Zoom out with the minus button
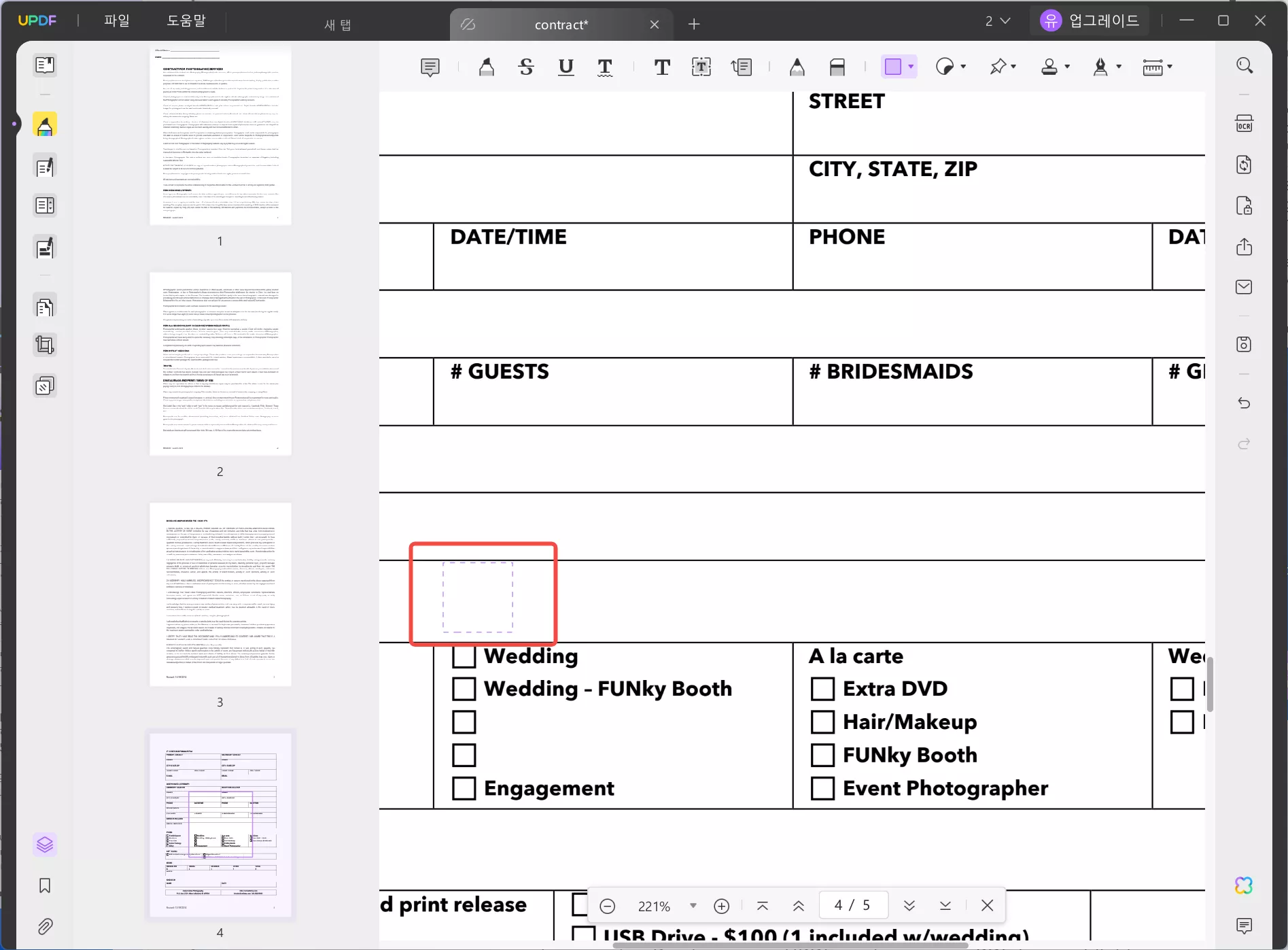Viewport: 1288px width, 950px height. 608,906
